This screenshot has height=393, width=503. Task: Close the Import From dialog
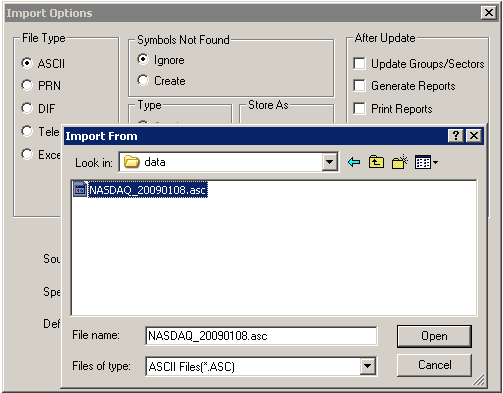coord(474,136)
